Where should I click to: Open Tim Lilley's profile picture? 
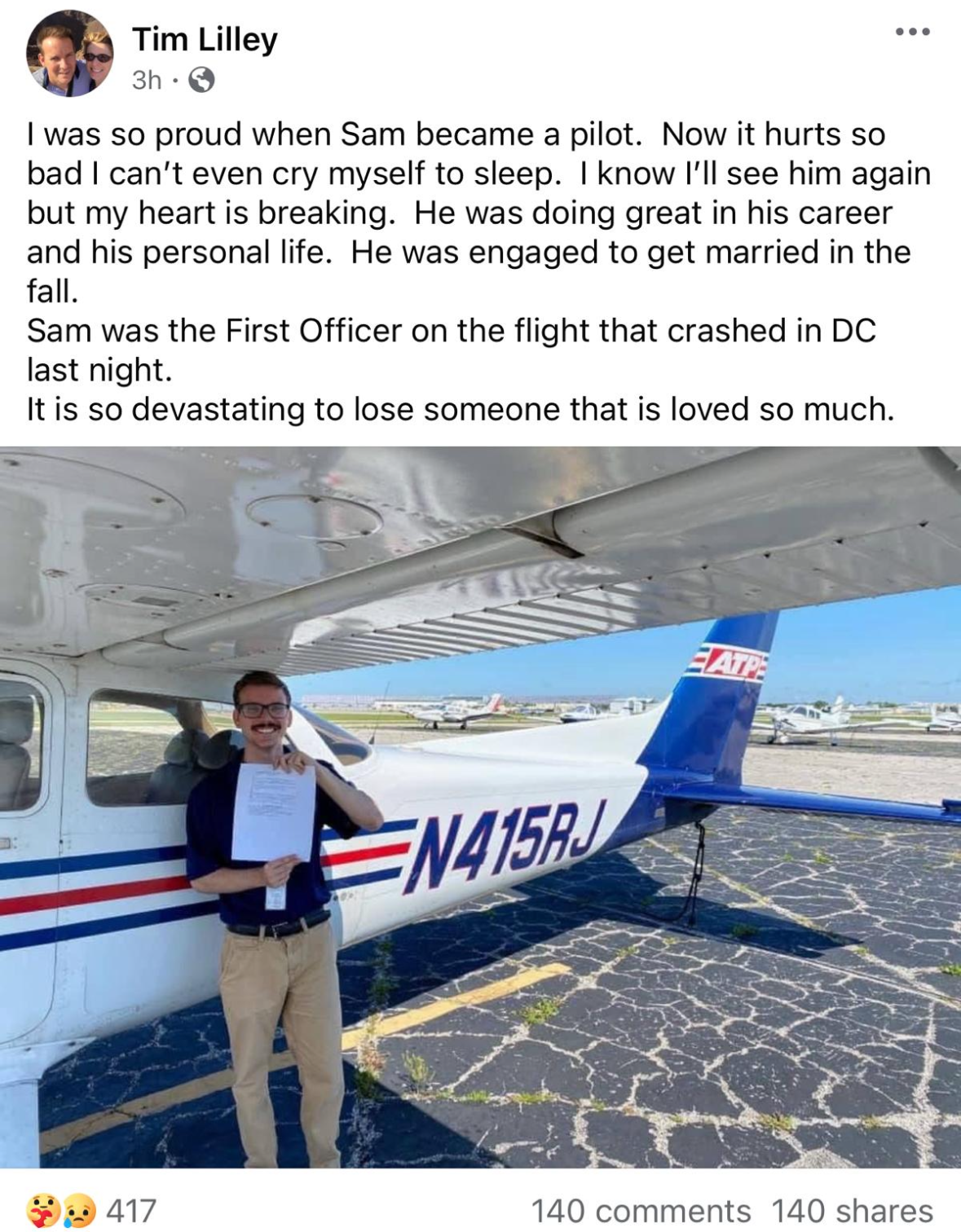coord(70,54)
